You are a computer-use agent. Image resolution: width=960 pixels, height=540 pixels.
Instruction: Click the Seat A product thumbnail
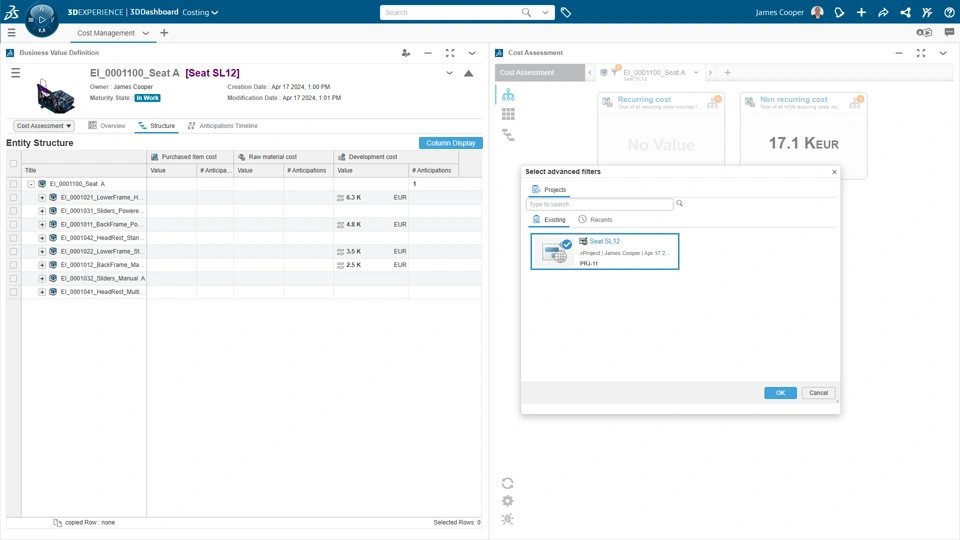[x=55, y=96]
